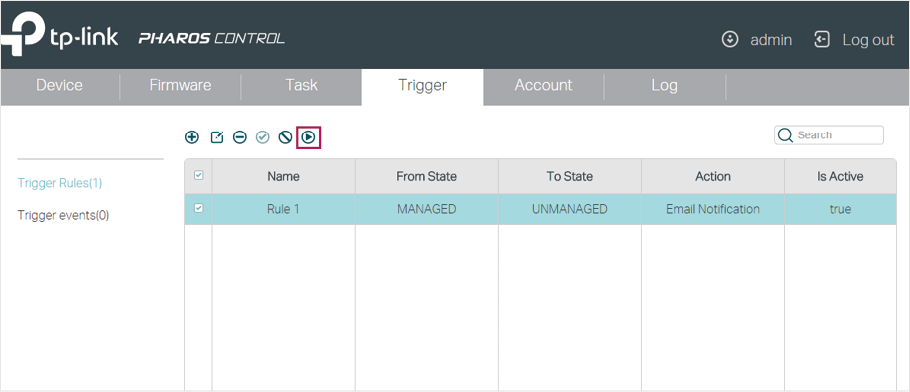Disable the rule with the slashed circle icon

(285, 138)
